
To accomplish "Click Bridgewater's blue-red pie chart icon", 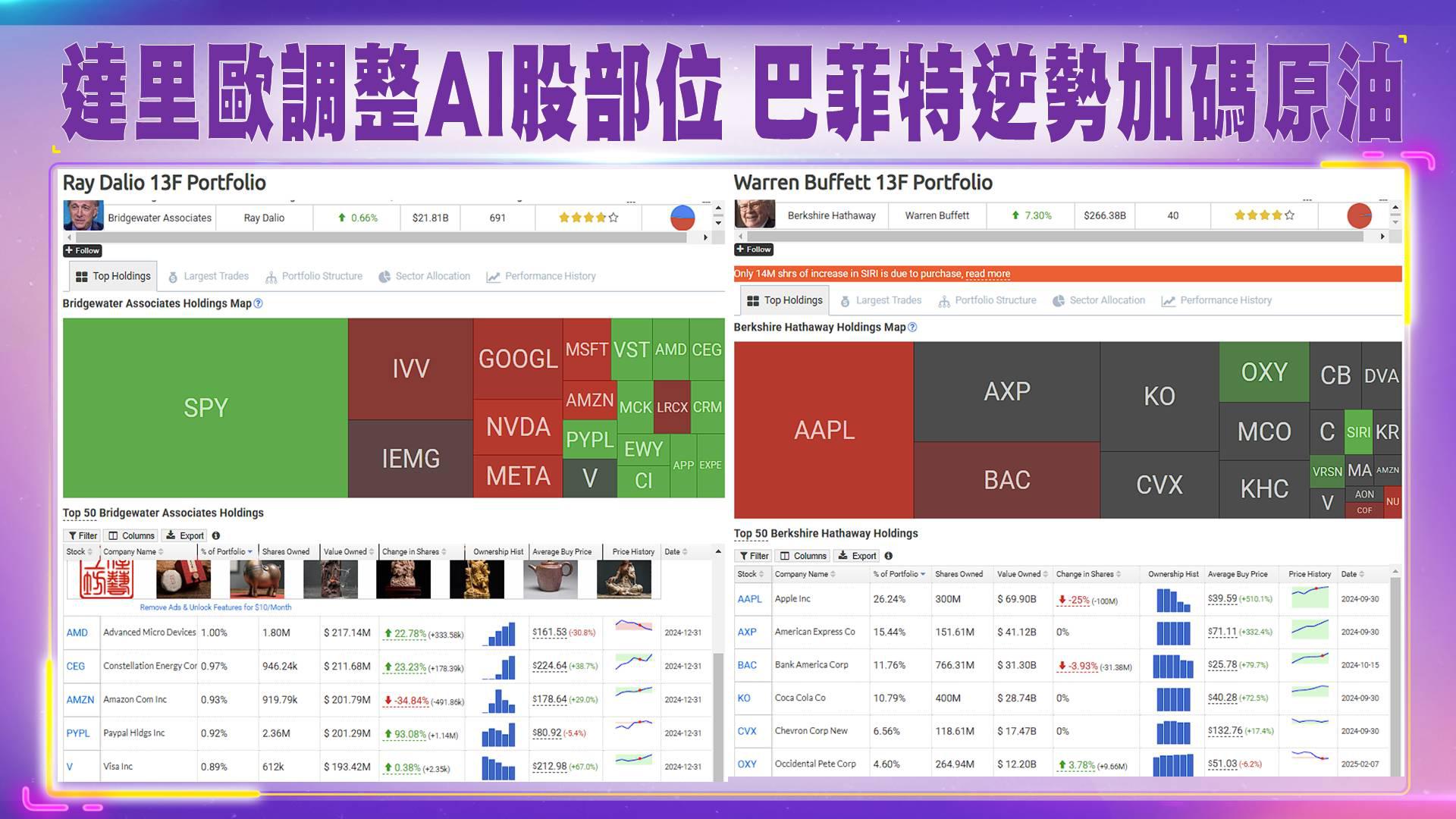I will tap(682, 218).
